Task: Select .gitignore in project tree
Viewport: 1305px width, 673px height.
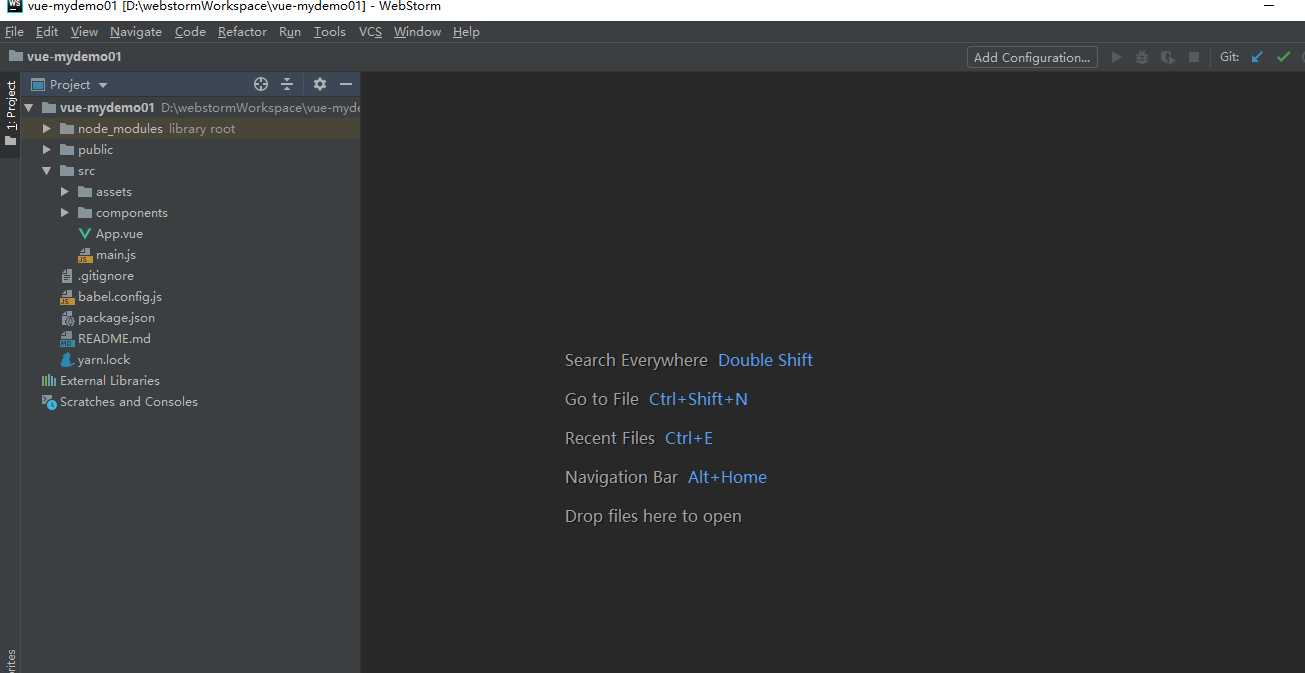Action: 106,276
